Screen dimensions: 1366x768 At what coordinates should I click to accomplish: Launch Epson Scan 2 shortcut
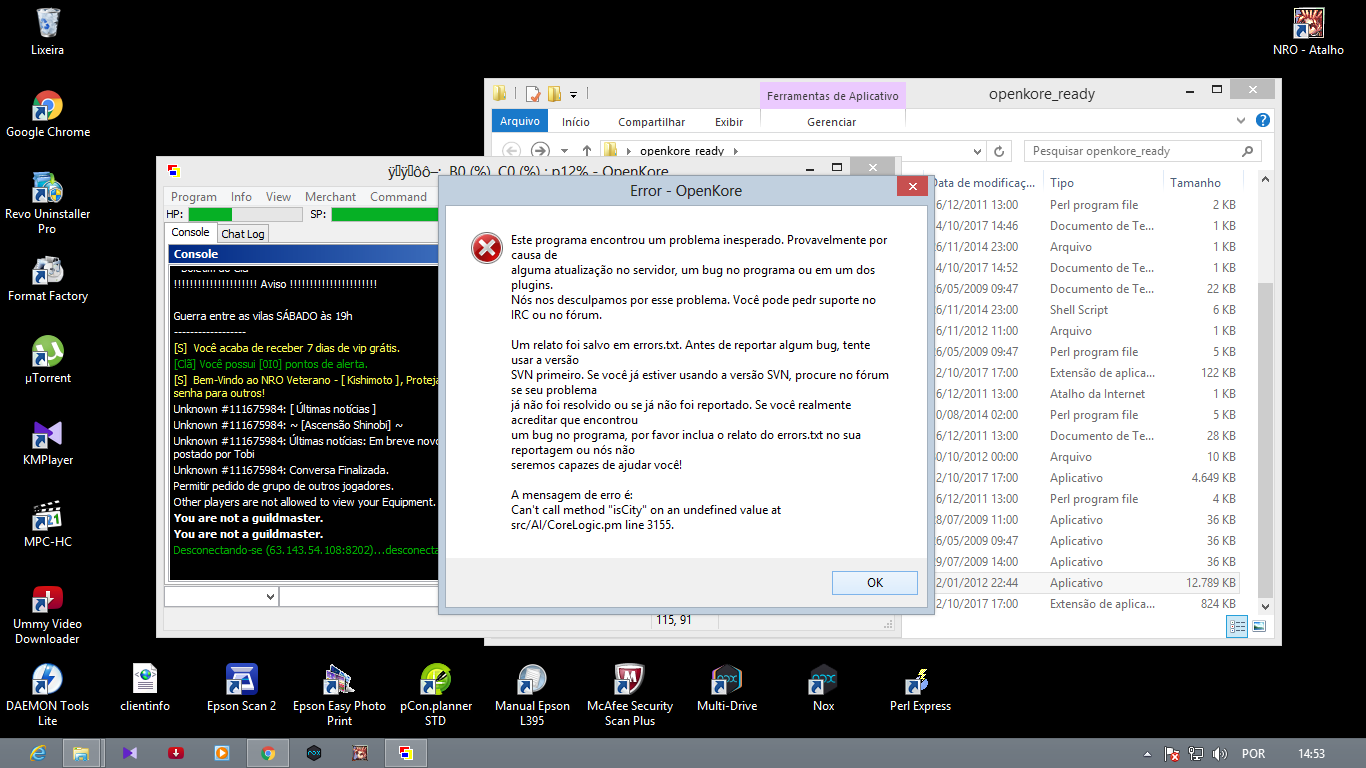[x=242, y=688]
